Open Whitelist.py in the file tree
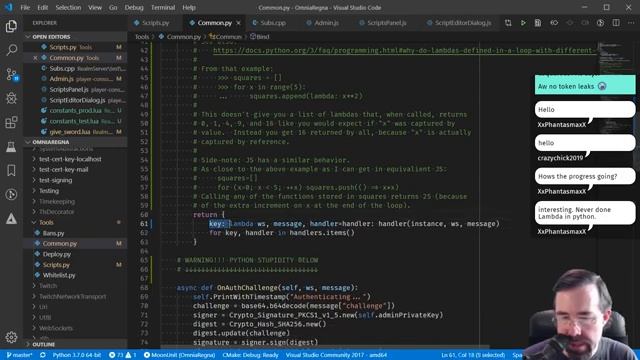The image size is (640, 360). tap(76, 275)
